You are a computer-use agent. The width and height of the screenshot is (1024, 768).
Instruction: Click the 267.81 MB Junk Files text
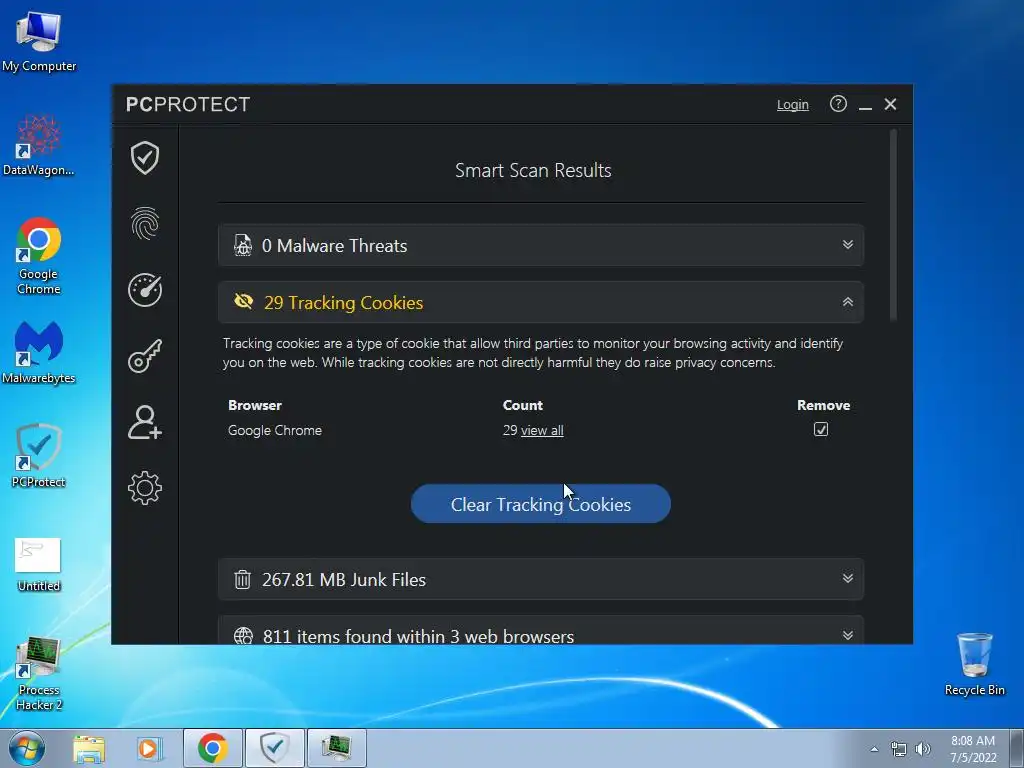[x=344, y=579]
